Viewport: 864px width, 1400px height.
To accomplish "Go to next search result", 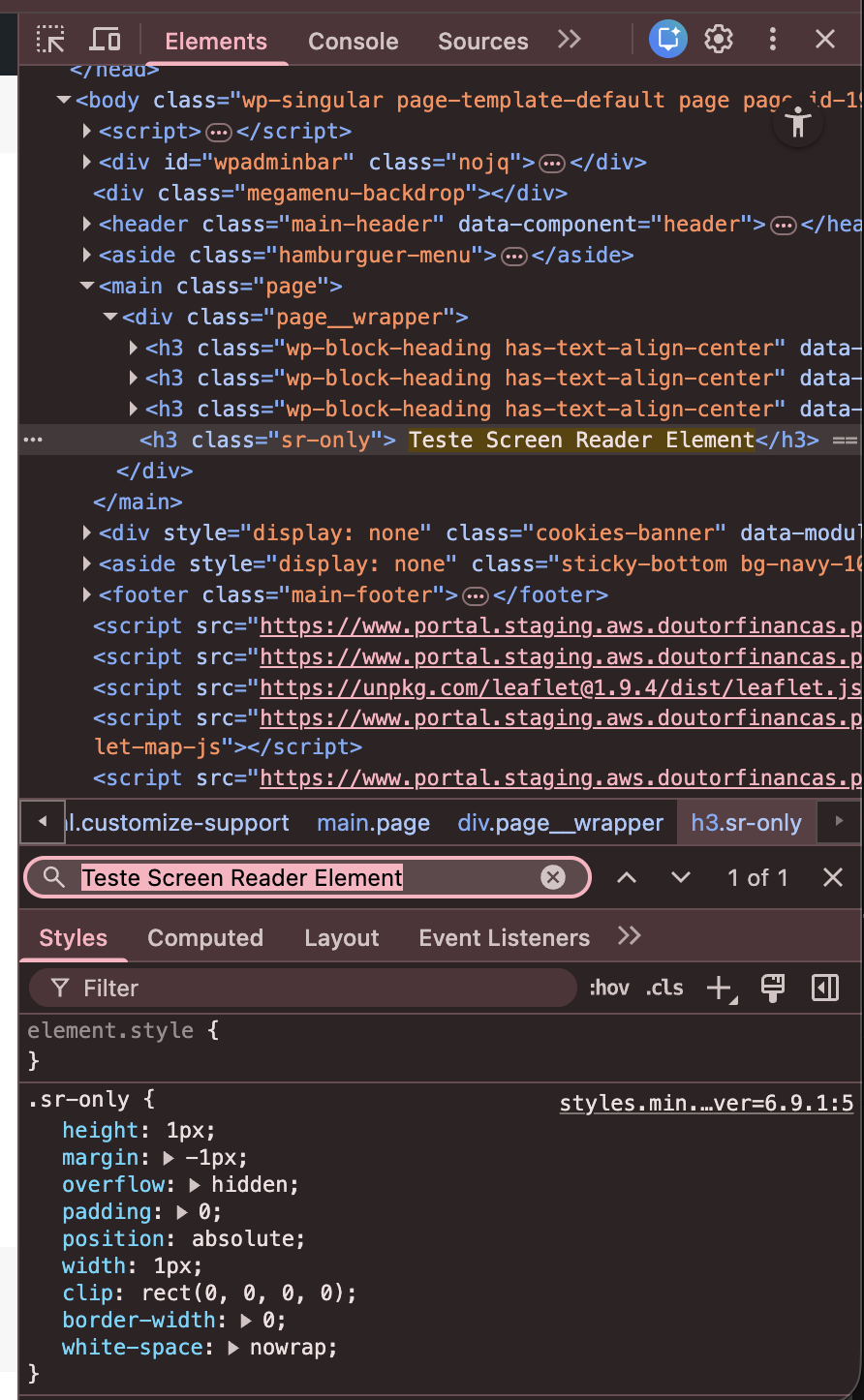I will click(681, 877).
